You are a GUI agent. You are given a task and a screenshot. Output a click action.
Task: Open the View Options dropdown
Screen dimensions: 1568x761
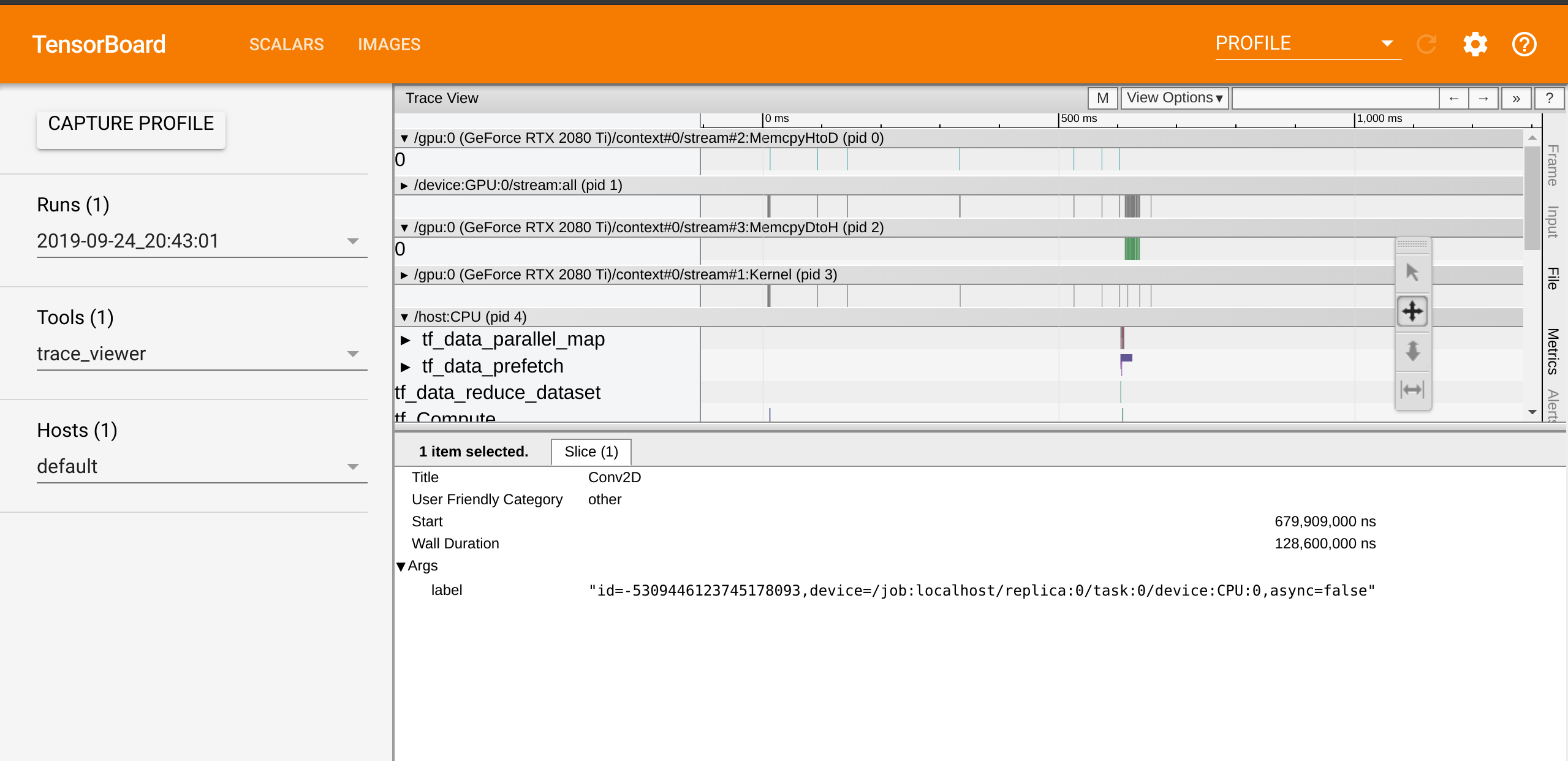point(1173,97)
